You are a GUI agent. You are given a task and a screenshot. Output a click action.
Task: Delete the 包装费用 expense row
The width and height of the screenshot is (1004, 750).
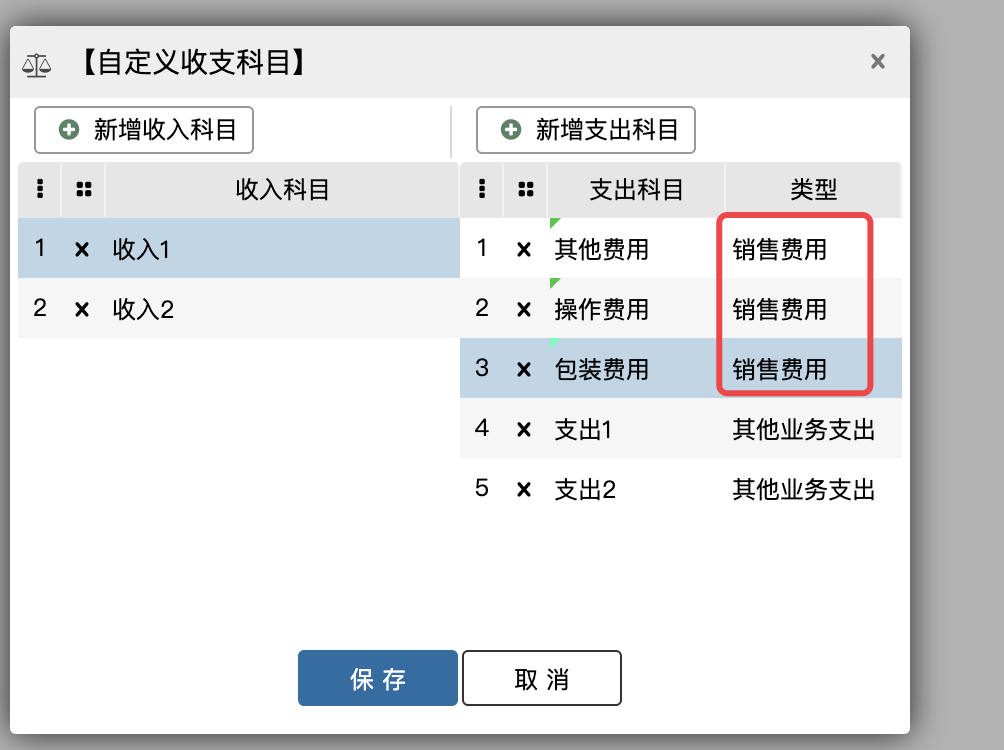click(523, 369)
